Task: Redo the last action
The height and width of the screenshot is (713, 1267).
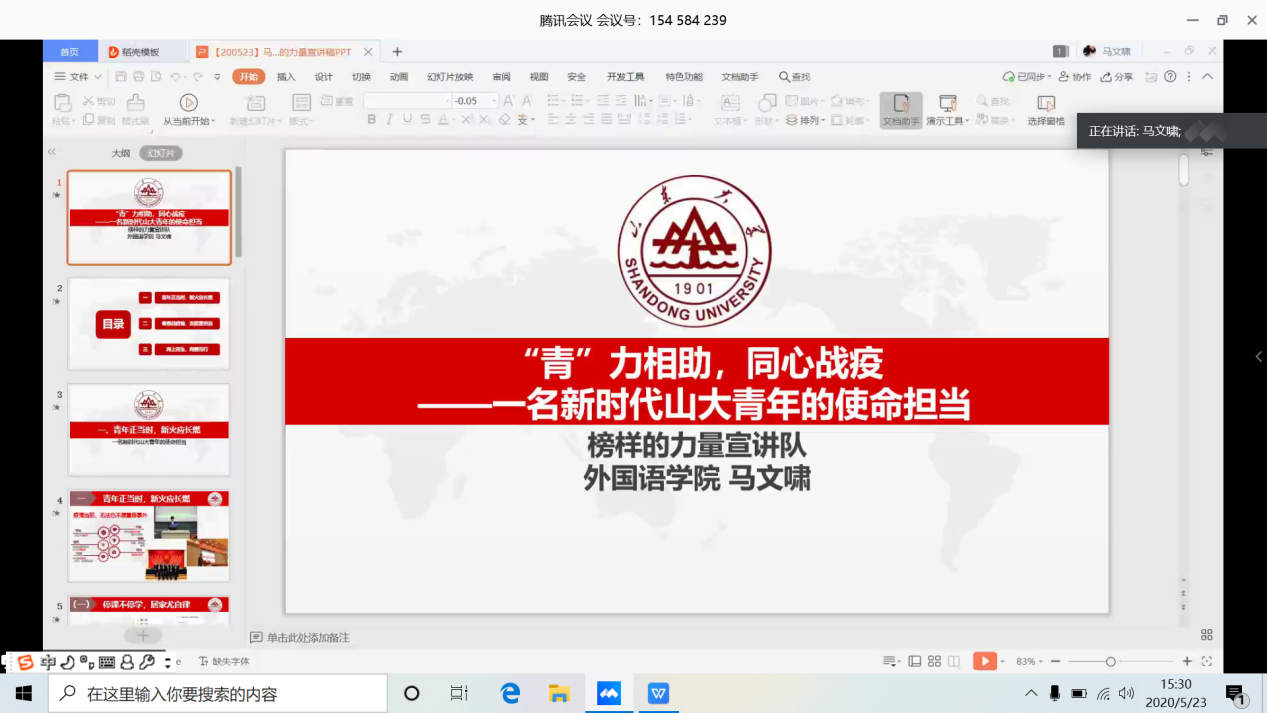Action: [198, 77]
